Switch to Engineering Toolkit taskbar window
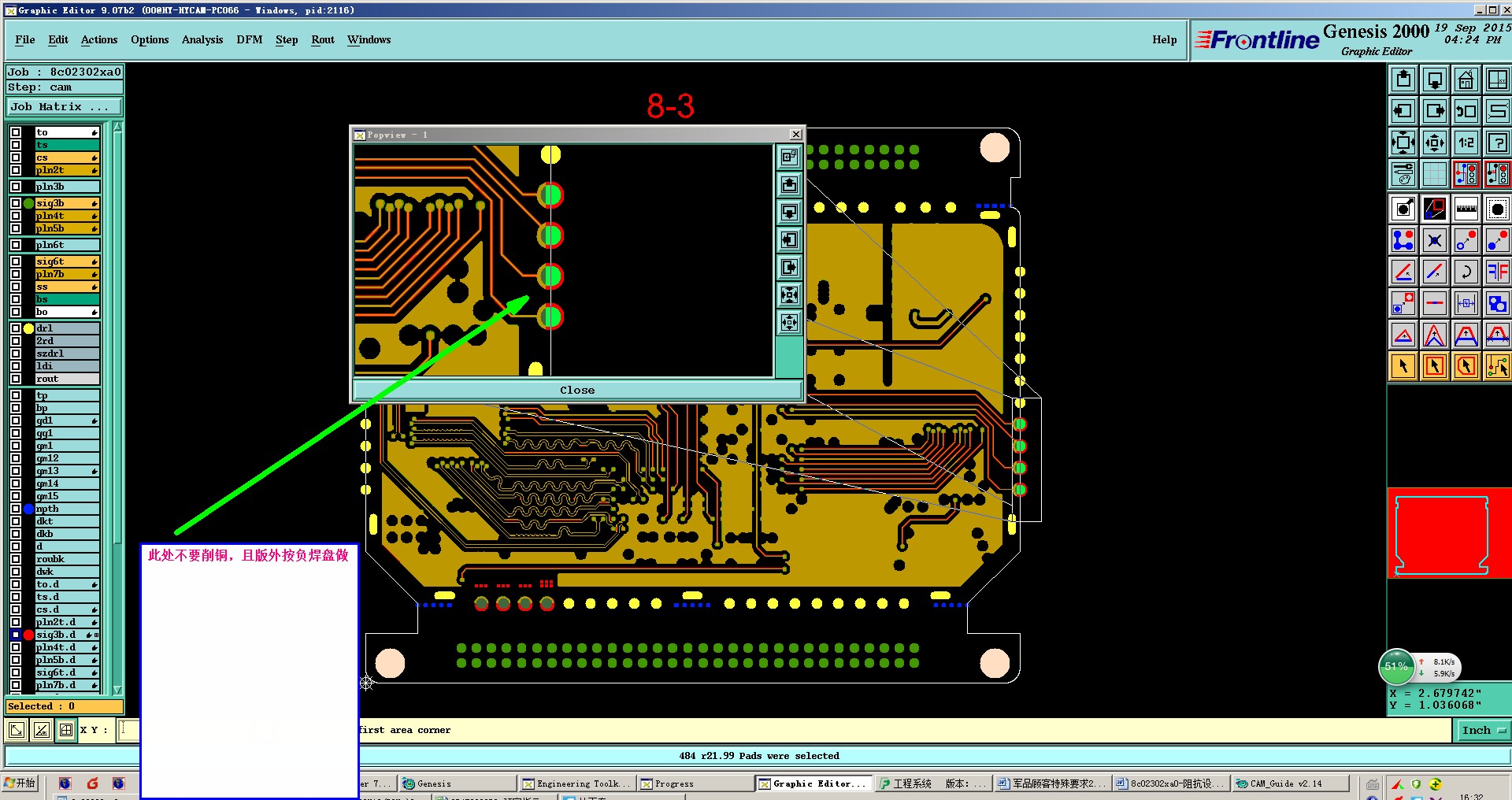 [x=577, y=783]
